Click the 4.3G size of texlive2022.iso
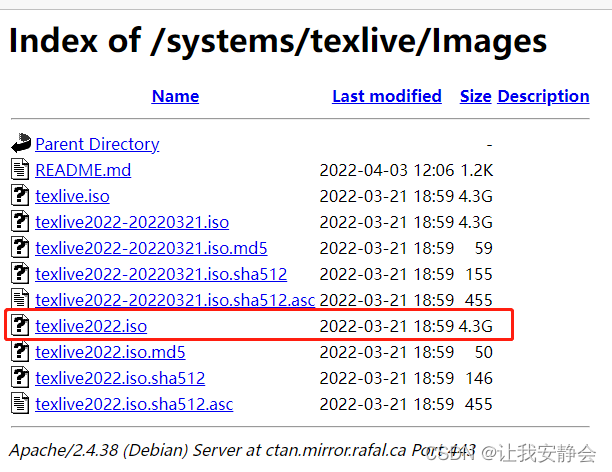612x472 pixels. 475,326
